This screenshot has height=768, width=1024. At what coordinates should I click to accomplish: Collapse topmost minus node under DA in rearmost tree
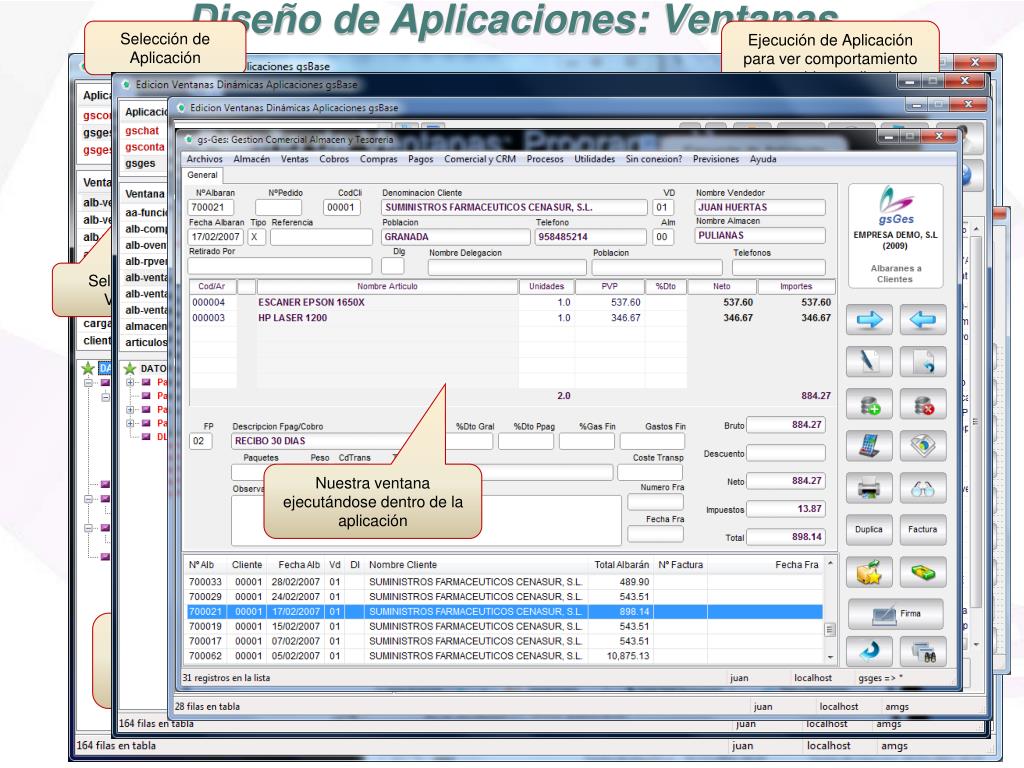pyautogui.click(x=88, y=383)
